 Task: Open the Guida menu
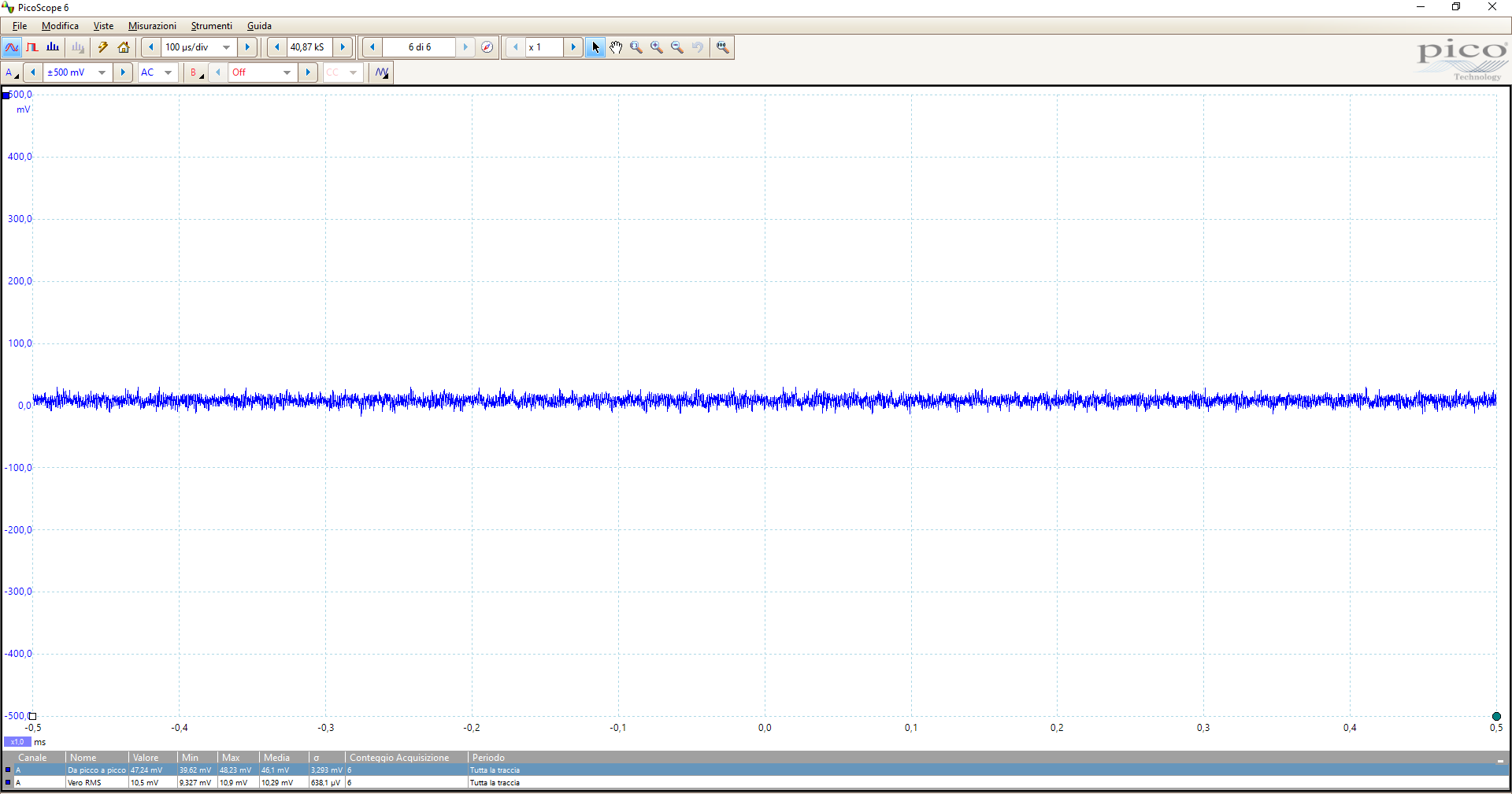259,26
